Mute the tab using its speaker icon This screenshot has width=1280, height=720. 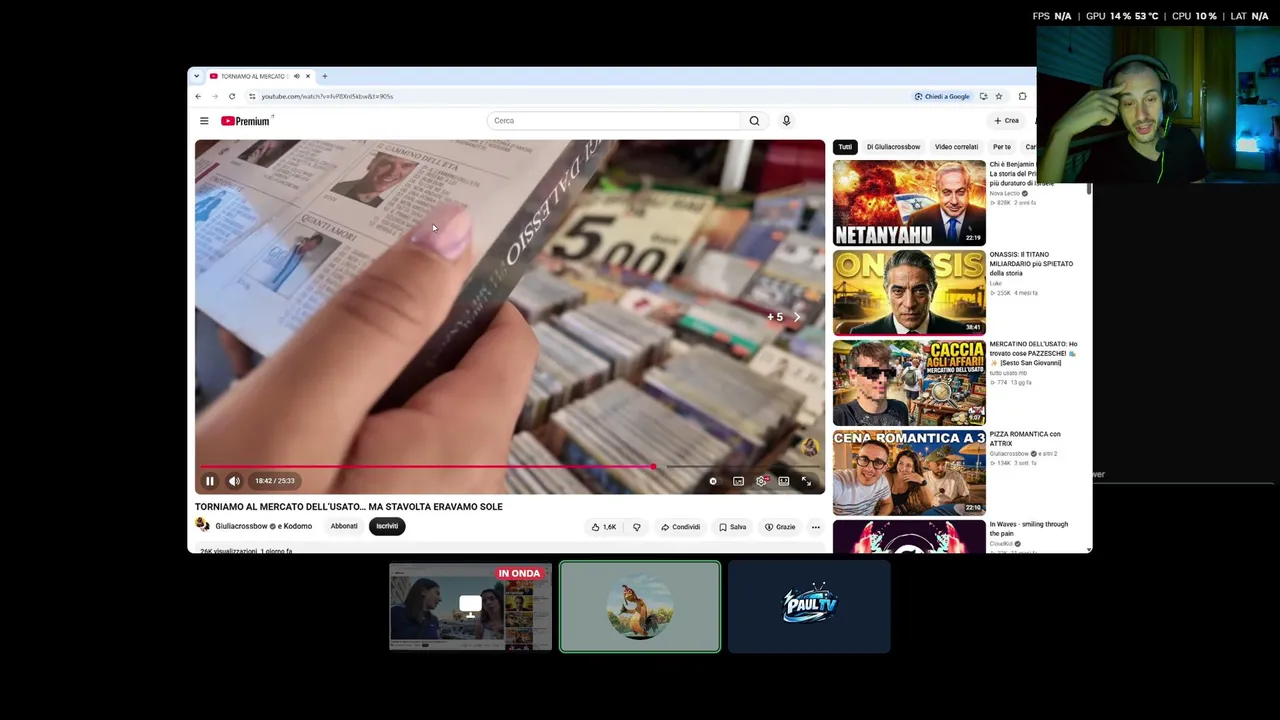(x=296, y=76)
